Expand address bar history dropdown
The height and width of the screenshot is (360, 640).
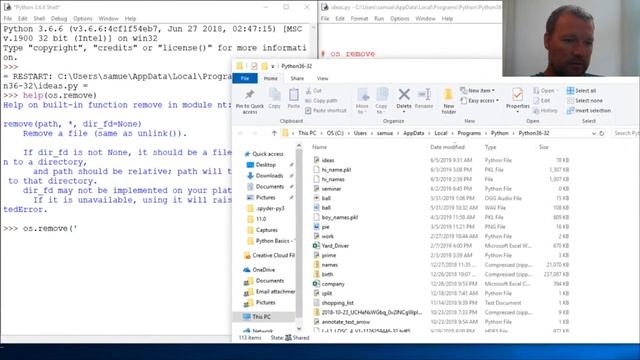point(593,133)
